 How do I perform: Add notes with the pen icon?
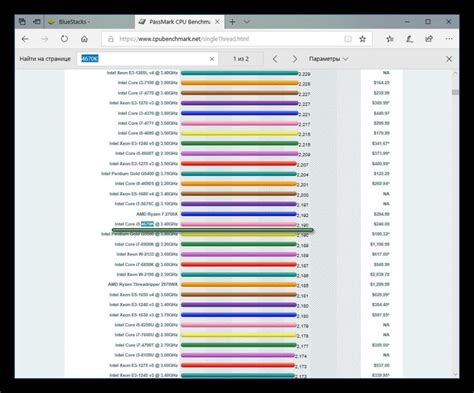click(409, 39)
